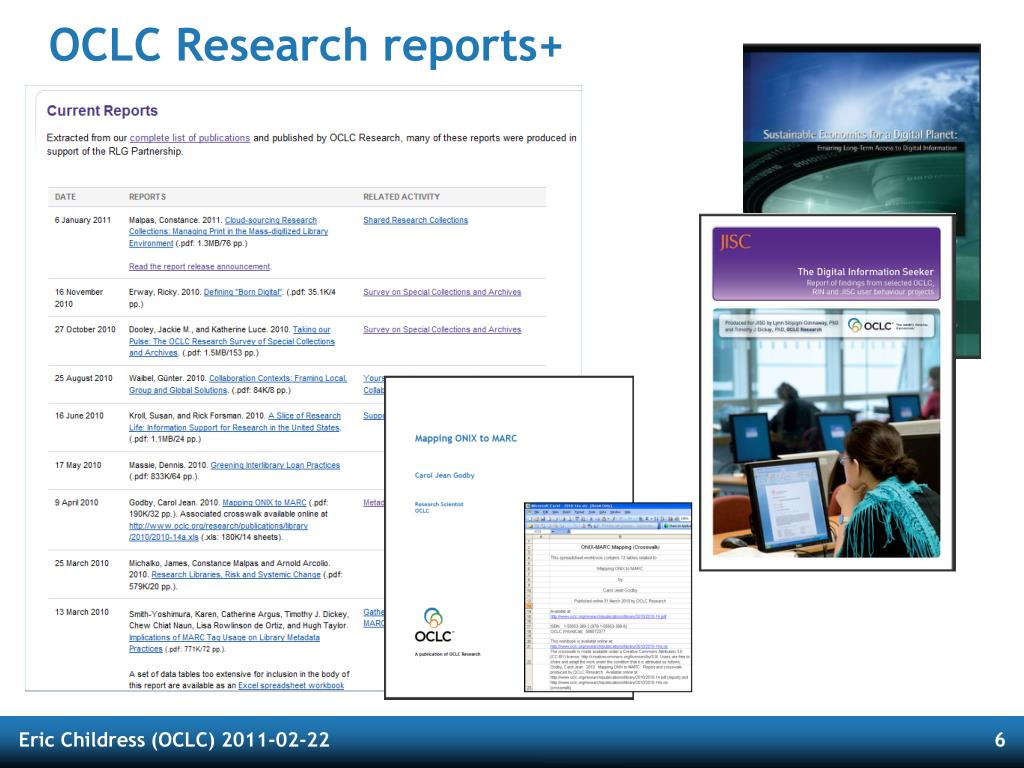Screen dimensions: 1024x768
Task: Open 'Implications of MARC Tag Usage' link
Action: [x=224, y=643]
